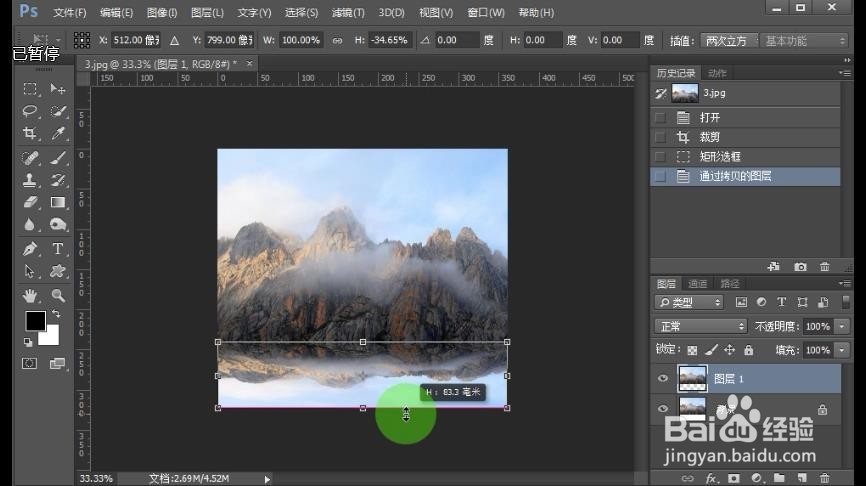Open layer blend mode 正常 dropdown
866x486 pixels.
coord(700,326)
